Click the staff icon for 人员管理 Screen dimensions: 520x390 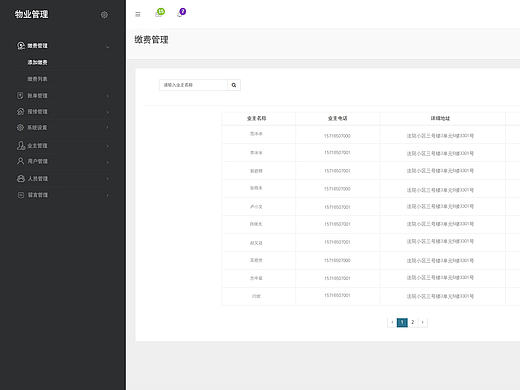(x=21, y=179)
